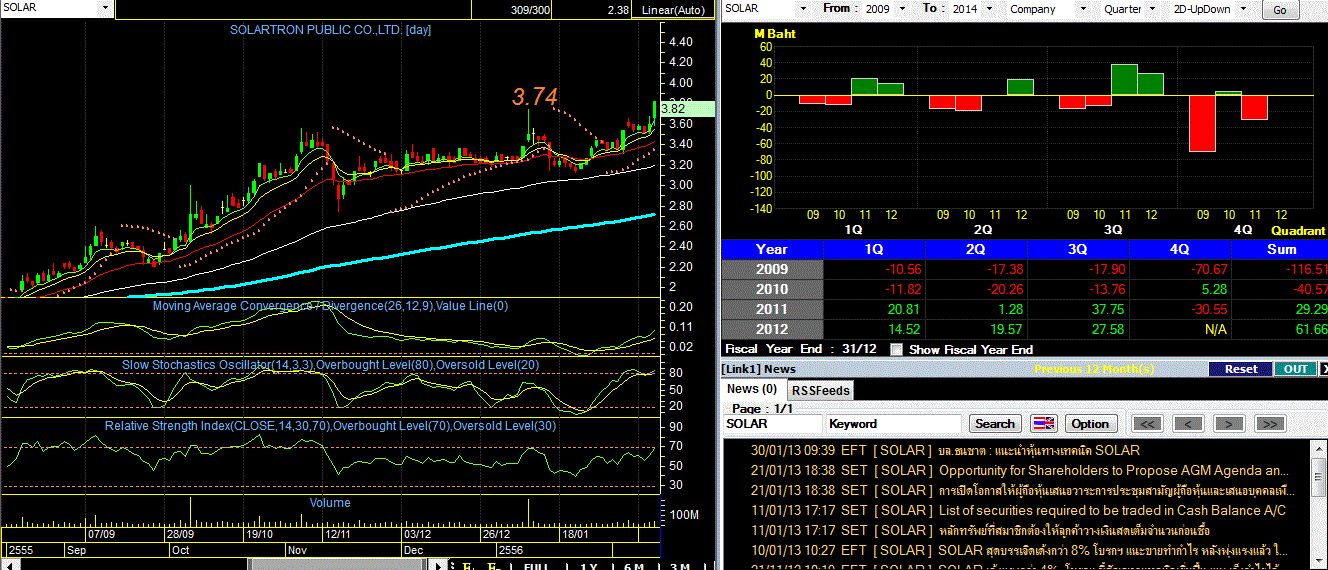
Task: Click the 3Q column header in table
Action: pyautogui.click(x=1078, y=249)
